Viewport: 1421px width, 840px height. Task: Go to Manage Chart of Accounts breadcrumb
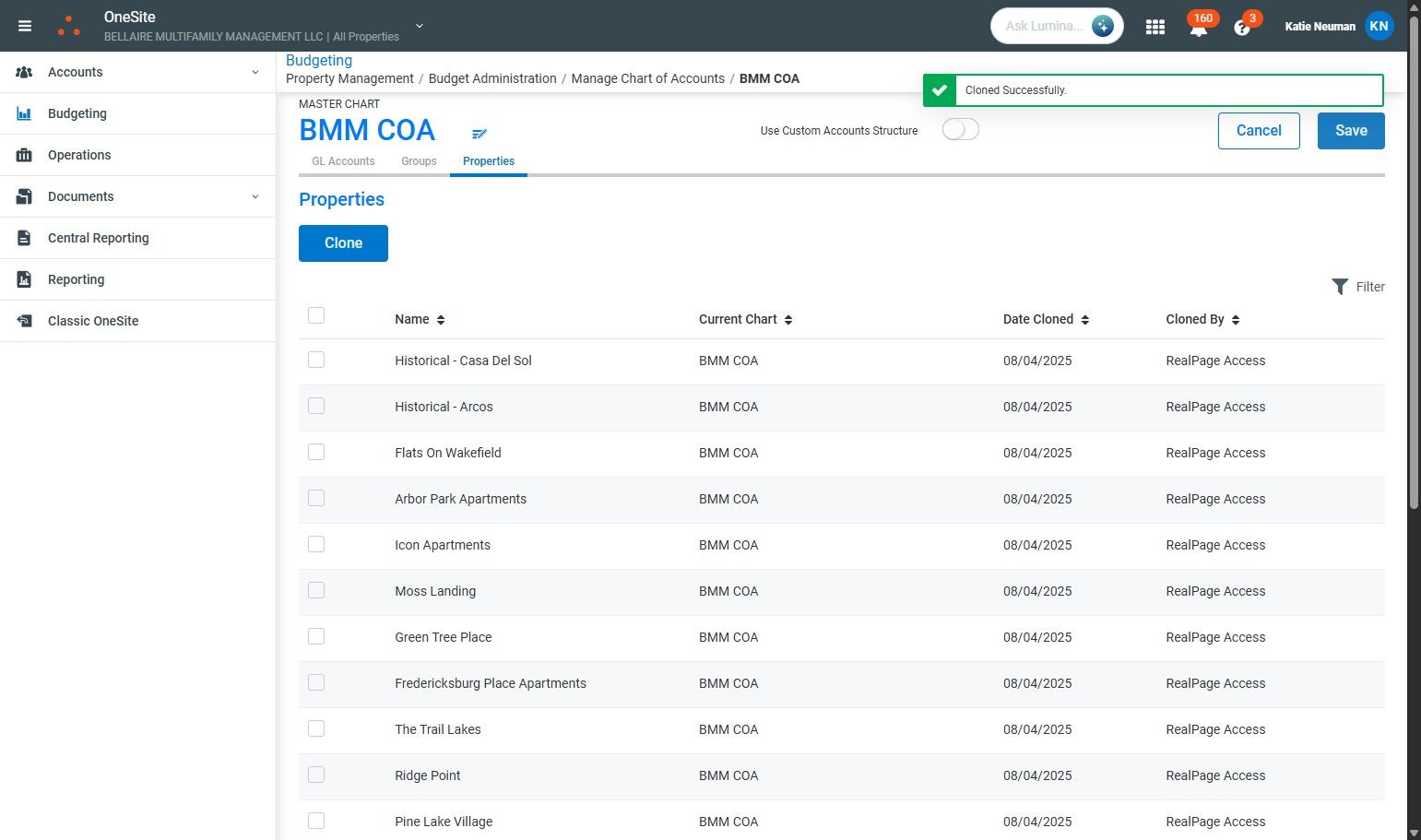click(648, 78)
